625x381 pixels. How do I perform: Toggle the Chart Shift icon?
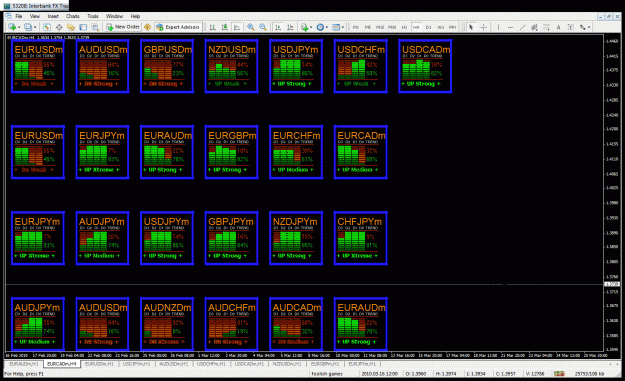pos(290,27)
